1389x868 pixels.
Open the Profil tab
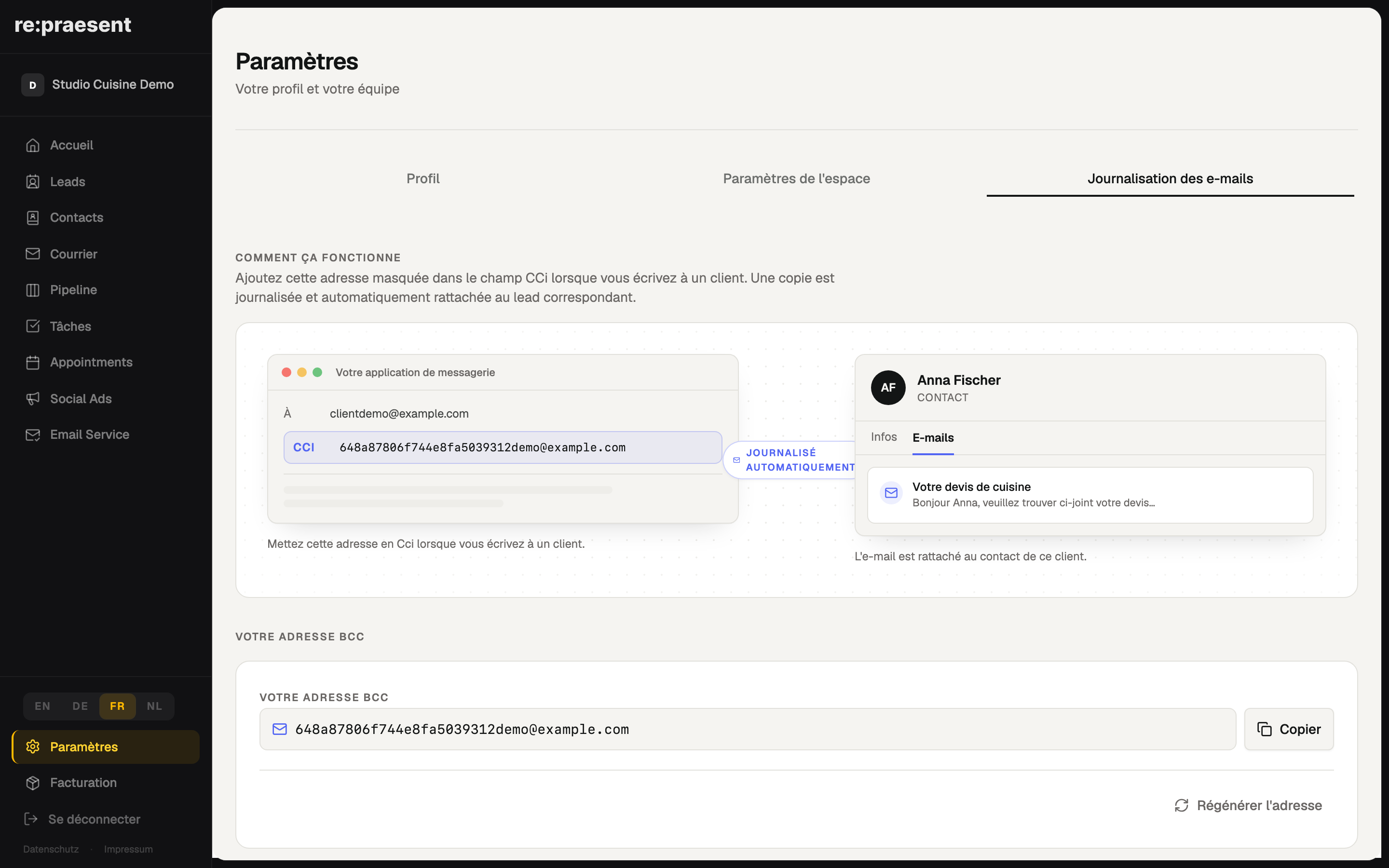pyautogui.click(x=423, y=178)
